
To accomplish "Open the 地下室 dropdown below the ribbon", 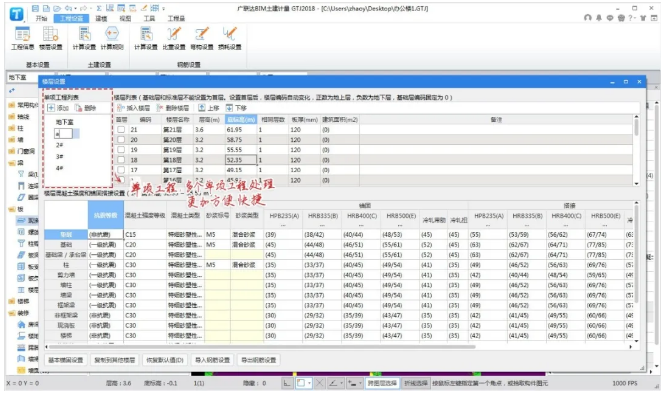I will click(30, 77).
